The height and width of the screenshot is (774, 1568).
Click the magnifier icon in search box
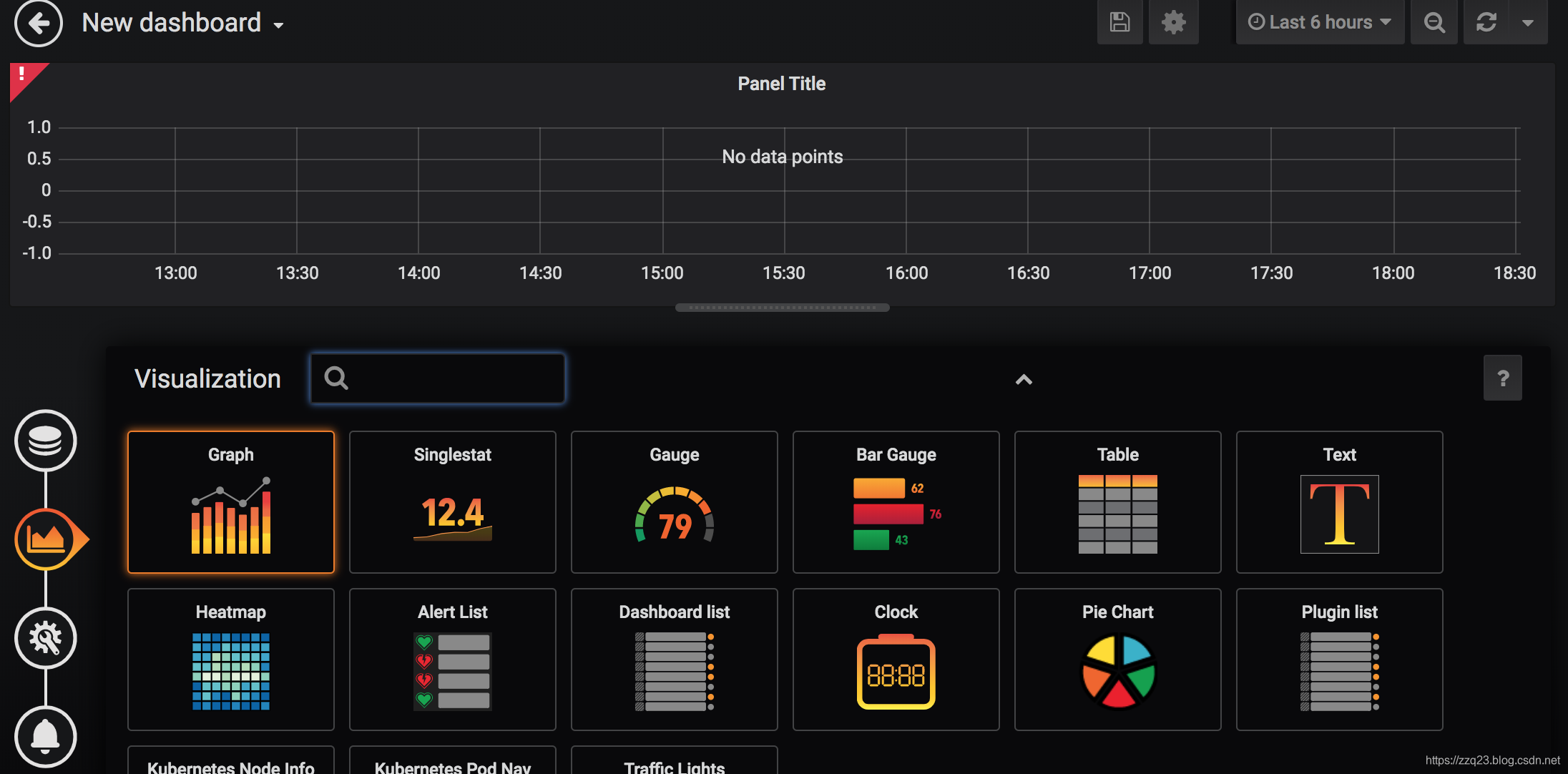pyautogui.click(x=336, y=378)
